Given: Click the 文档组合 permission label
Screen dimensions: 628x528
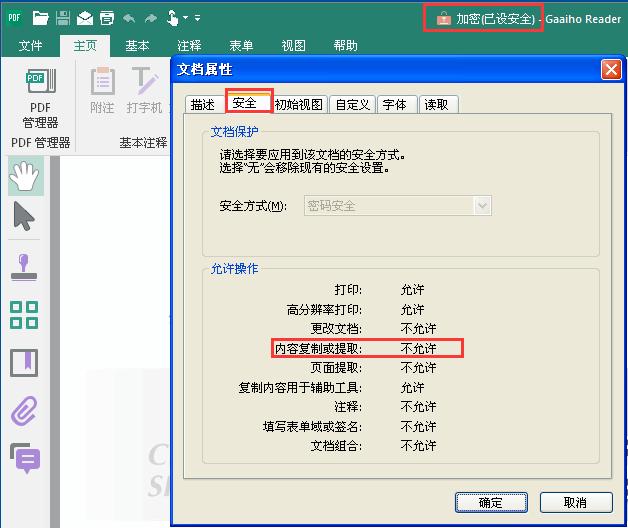Looking at the screenshot, I should click(336, 445).
